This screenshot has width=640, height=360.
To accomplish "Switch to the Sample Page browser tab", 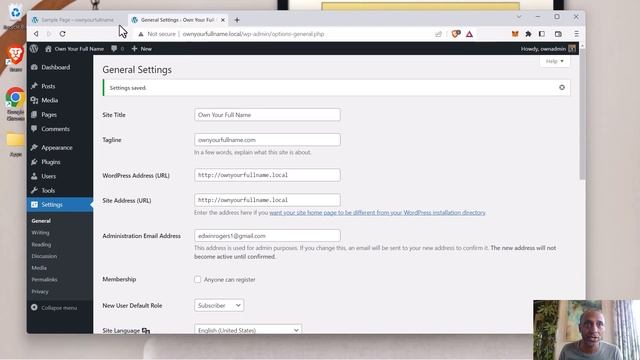I will tap(78, 20).
